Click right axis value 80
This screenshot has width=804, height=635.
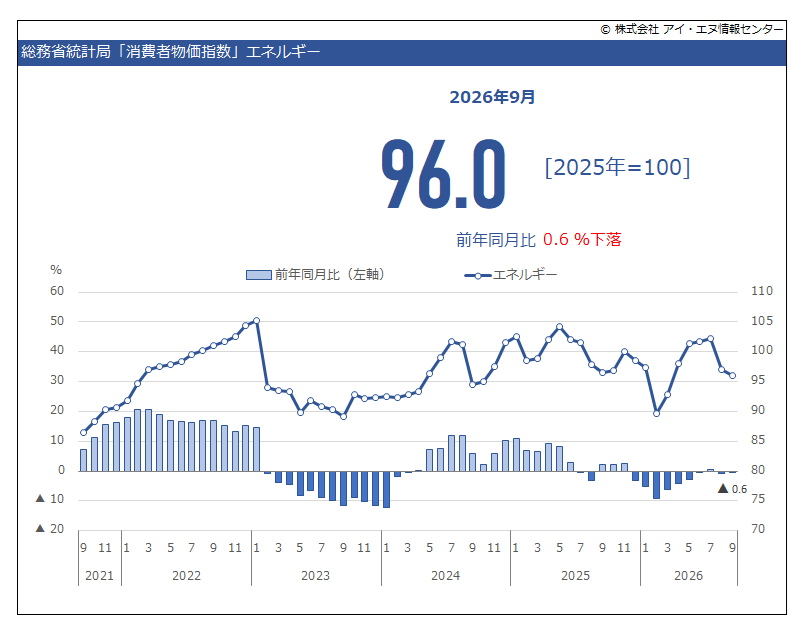758,470
